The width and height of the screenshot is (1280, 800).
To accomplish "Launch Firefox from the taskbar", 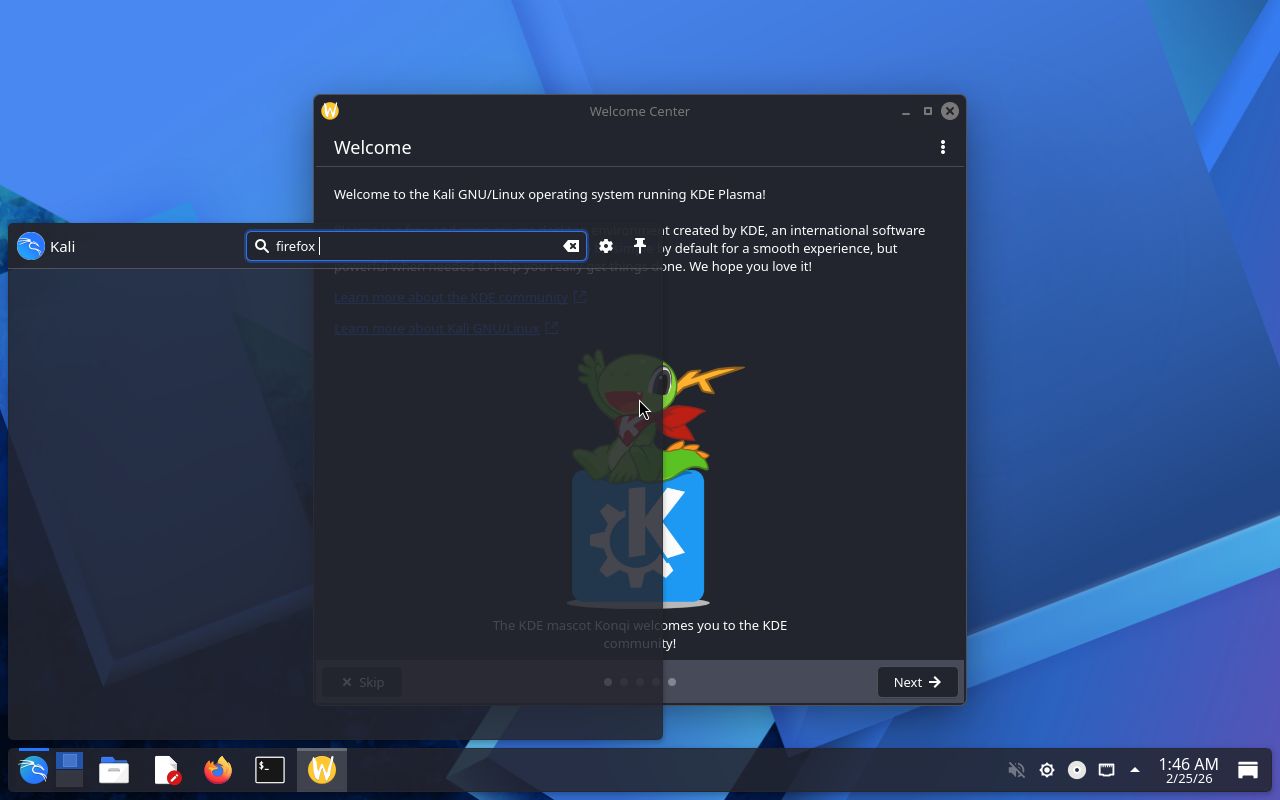I will point(218,770).
